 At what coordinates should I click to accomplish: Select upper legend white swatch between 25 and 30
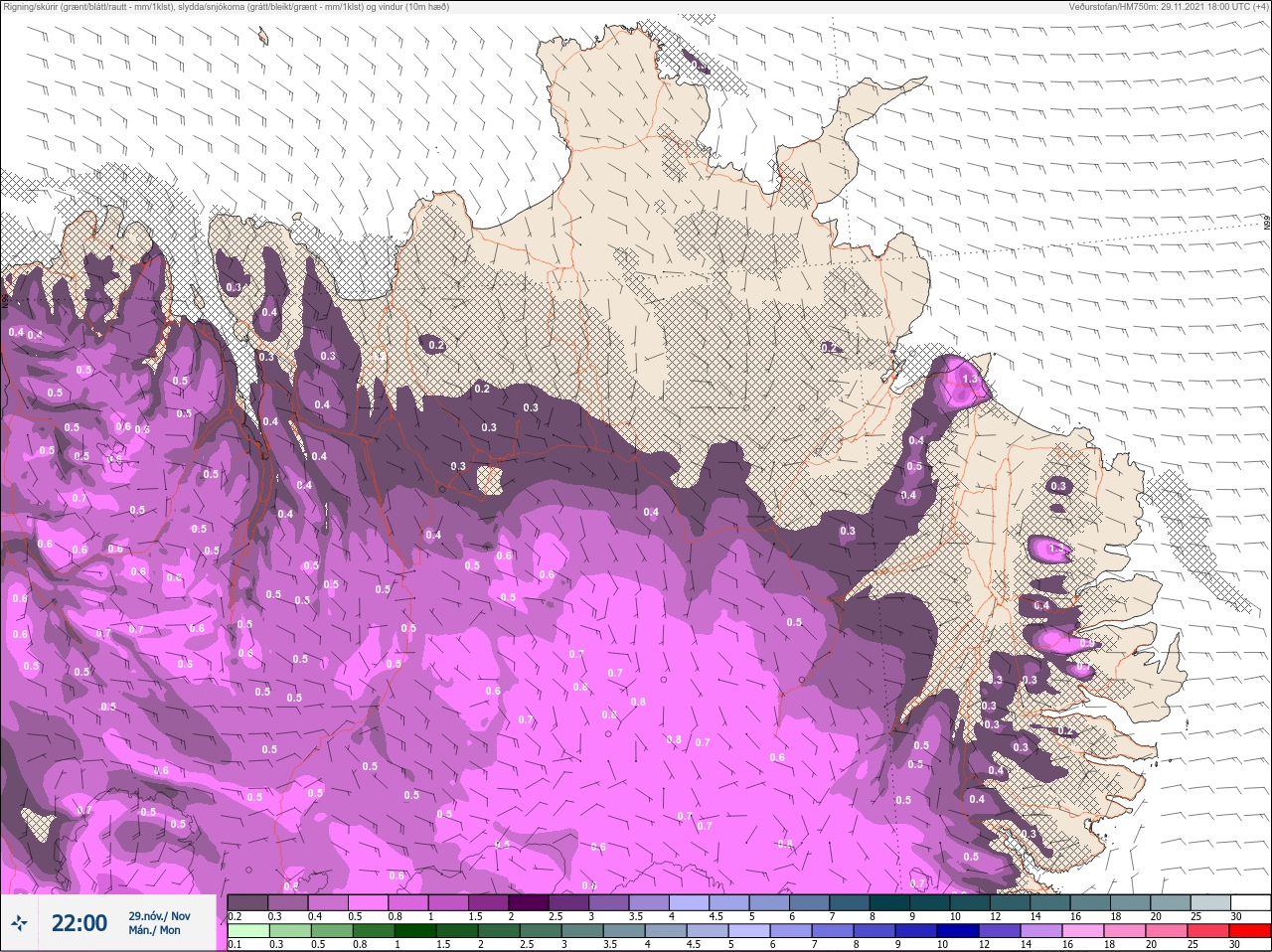[x=1210, y=902]
